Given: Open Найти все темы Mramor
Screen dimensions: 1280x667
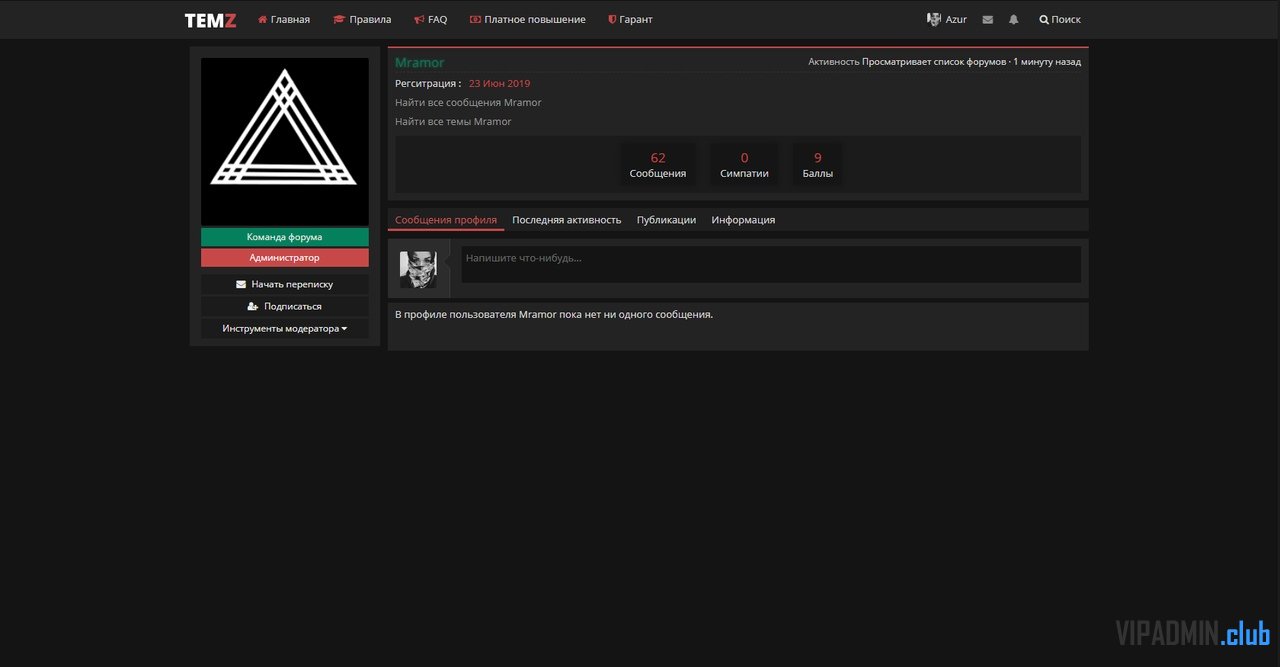Looking at the screenshot, I should click(x=453, y=122).
